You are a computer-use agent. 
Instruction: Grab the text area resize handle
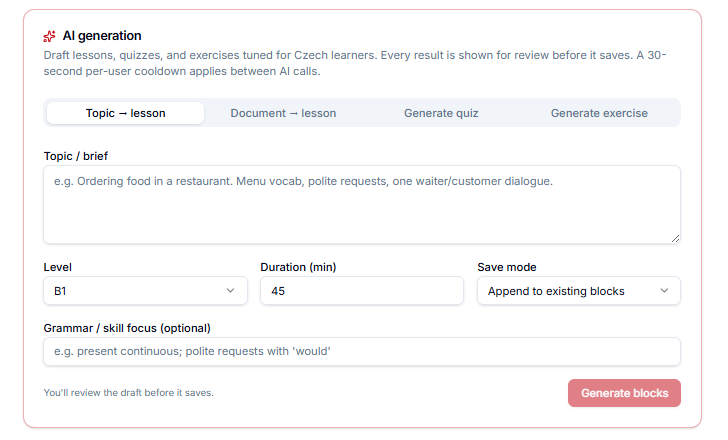tap(676, 239)
